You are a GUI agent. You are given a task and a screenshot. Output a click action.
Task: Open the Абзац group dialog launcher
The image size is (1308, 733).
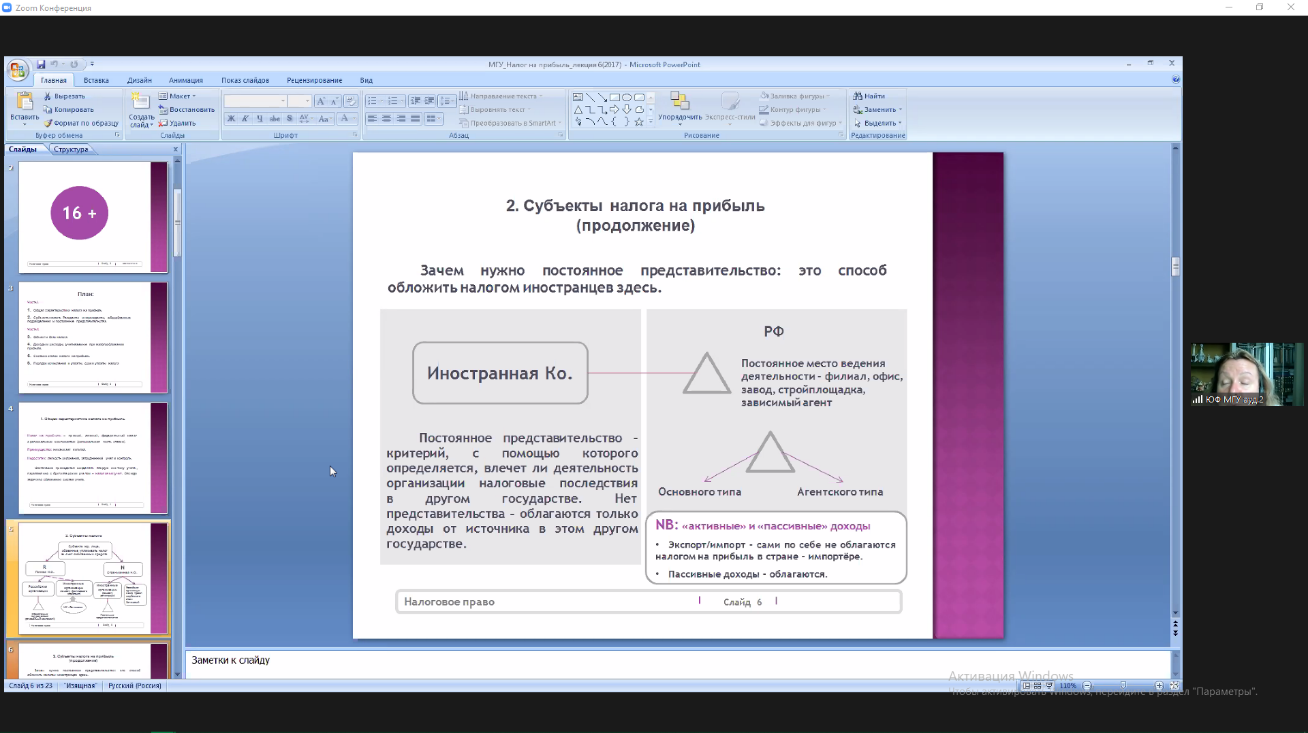pyautogui.click(x=562, y=134)
